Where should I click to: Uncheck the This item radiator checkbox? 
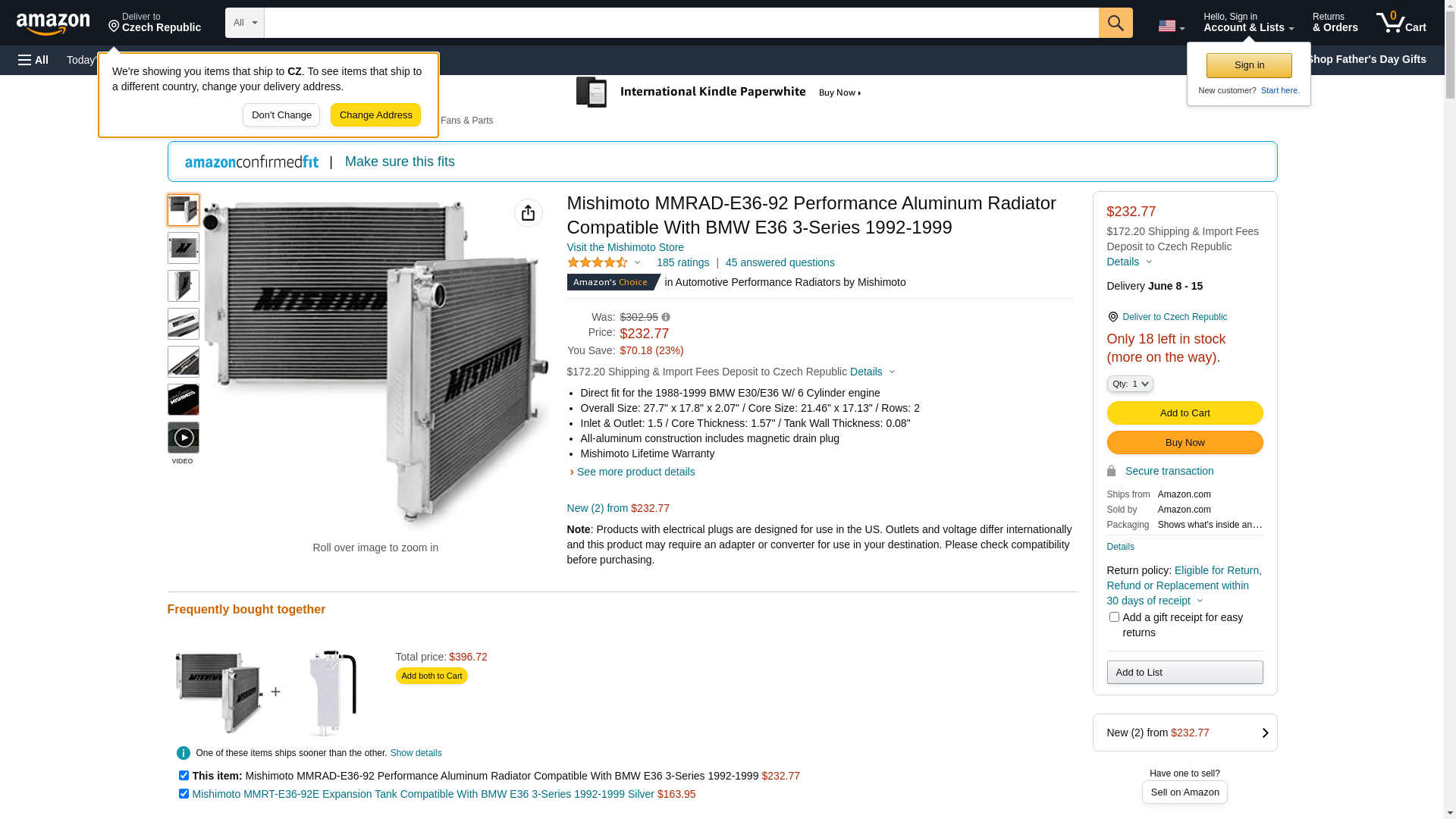tap(184, 776)
